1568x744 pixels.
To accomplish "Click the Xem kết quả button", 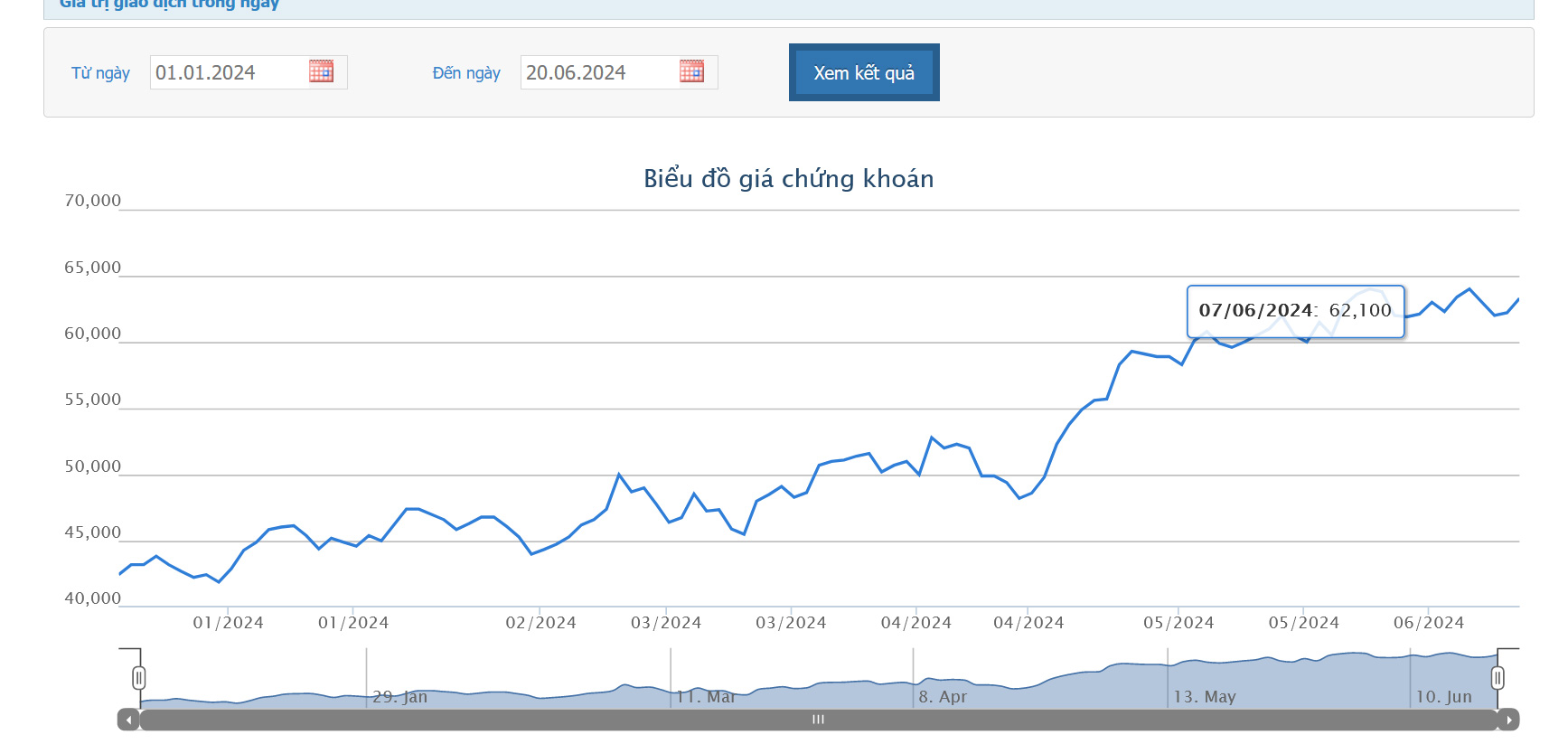I will 864,72.
